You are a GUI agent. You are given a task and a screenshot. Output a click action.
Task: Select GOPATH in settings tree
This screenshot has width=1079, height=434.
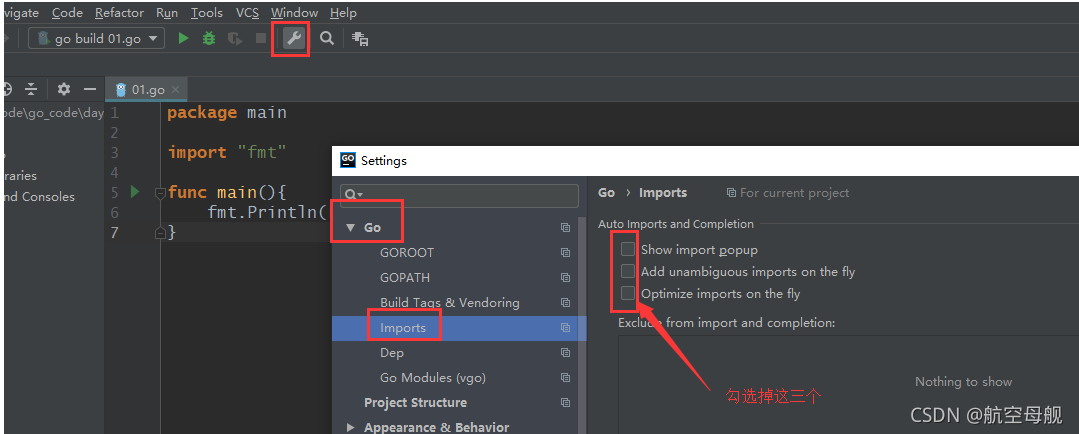(405, 278)
